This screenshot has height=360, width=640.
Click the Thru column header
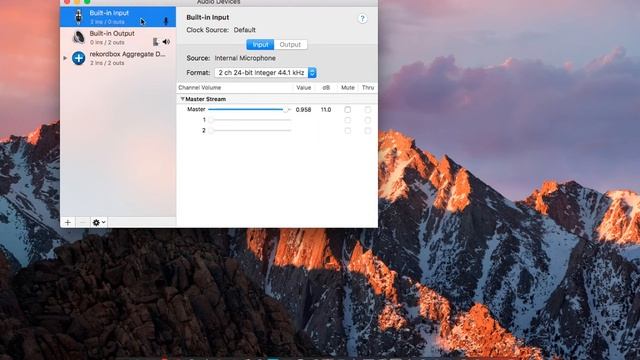(368, 87)
